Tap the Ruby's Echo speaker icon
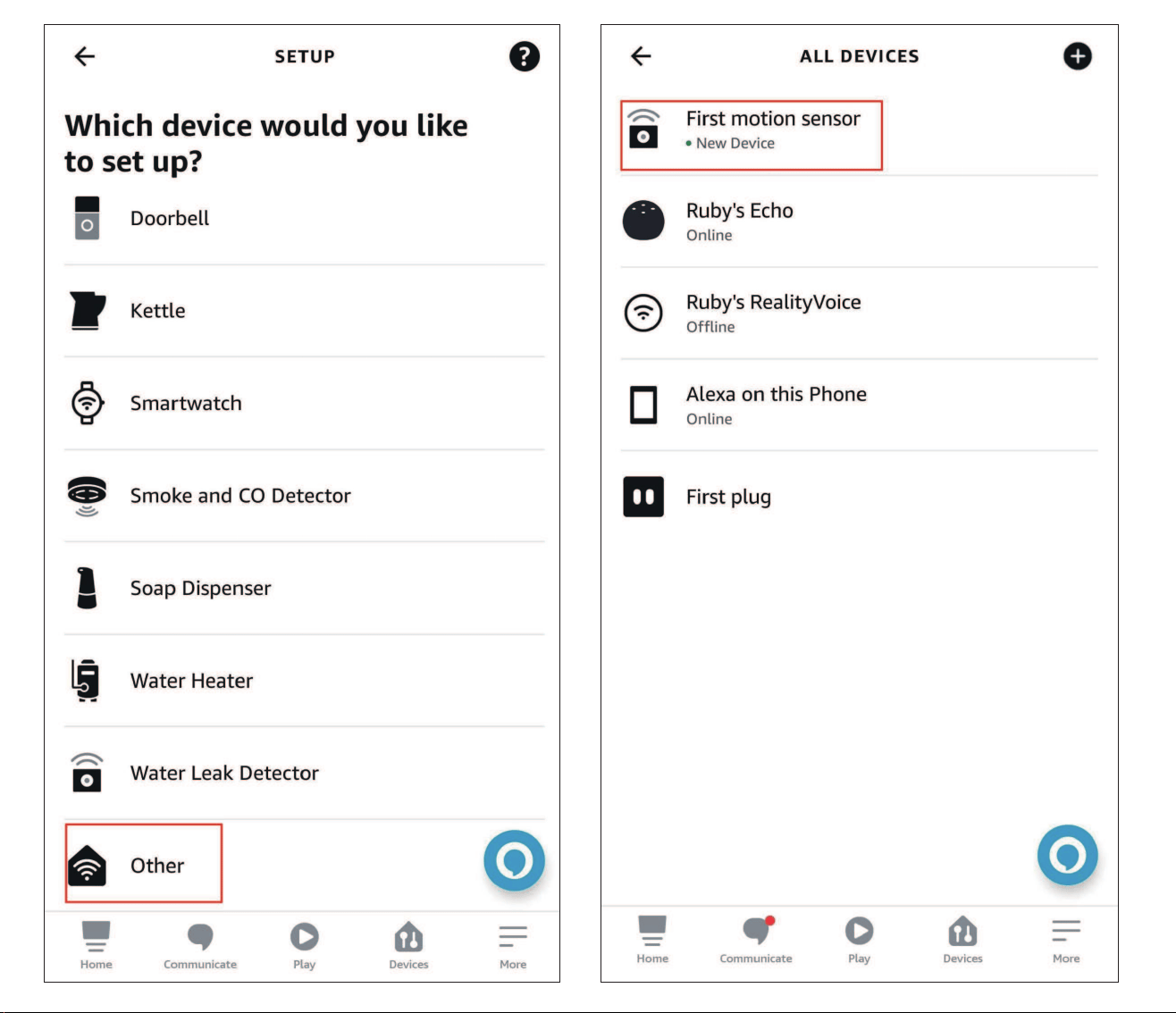 [x=643, y=221]
